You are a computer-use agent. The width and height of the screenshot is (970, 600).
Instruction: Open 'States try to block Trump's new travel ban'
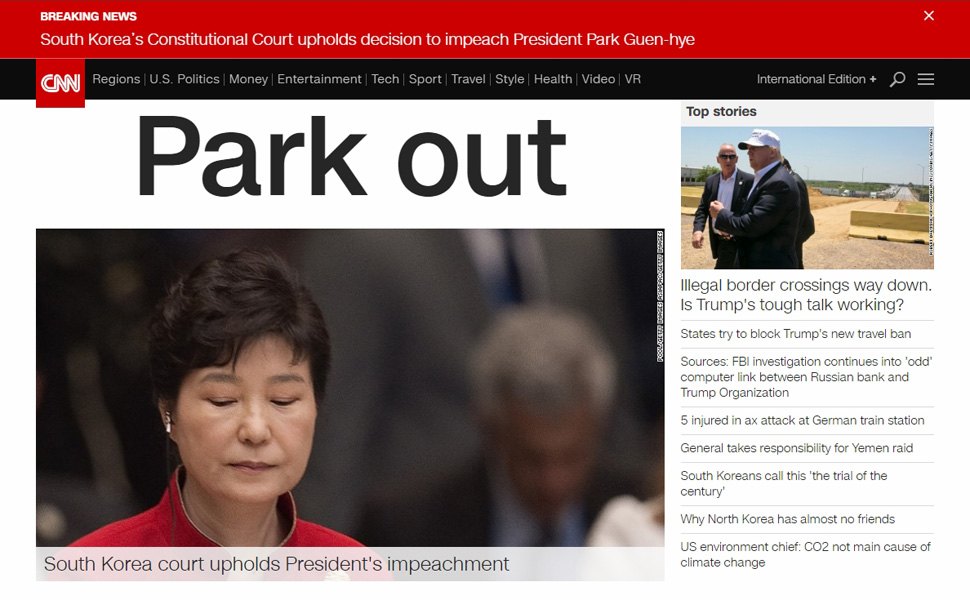tap(796, 334)
